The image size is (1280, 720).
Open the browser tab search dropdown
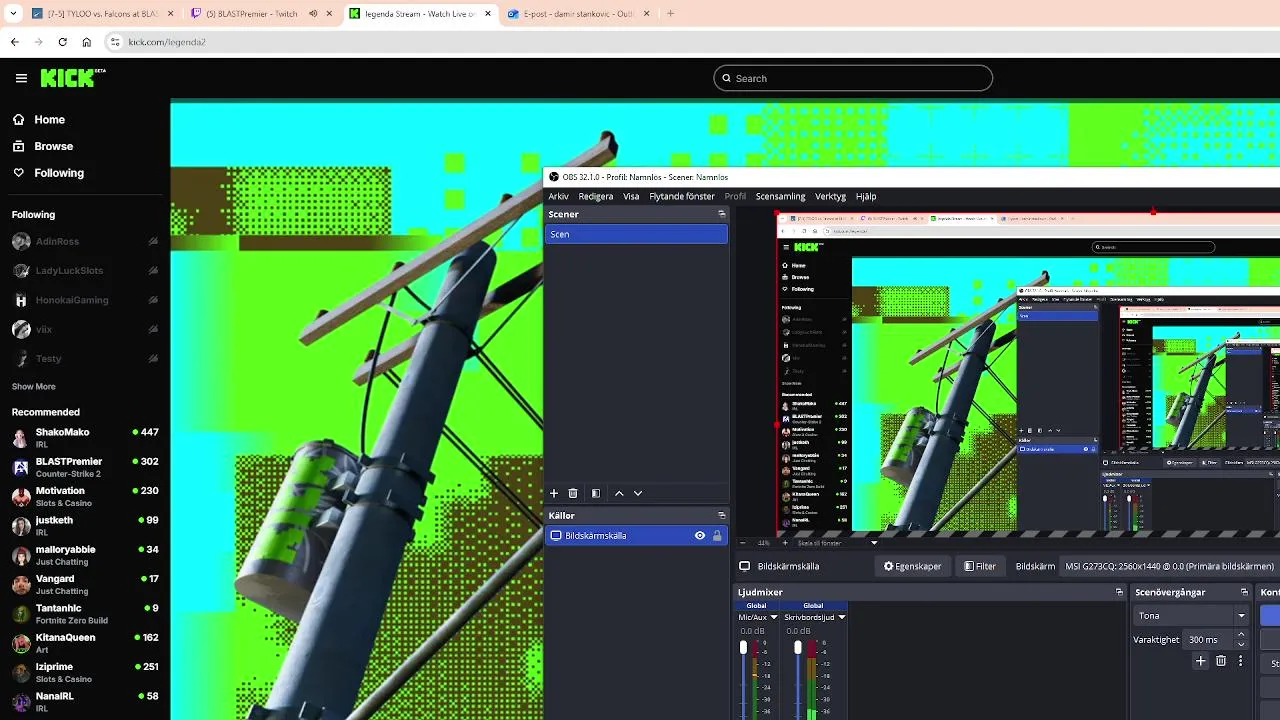(13, 14)
